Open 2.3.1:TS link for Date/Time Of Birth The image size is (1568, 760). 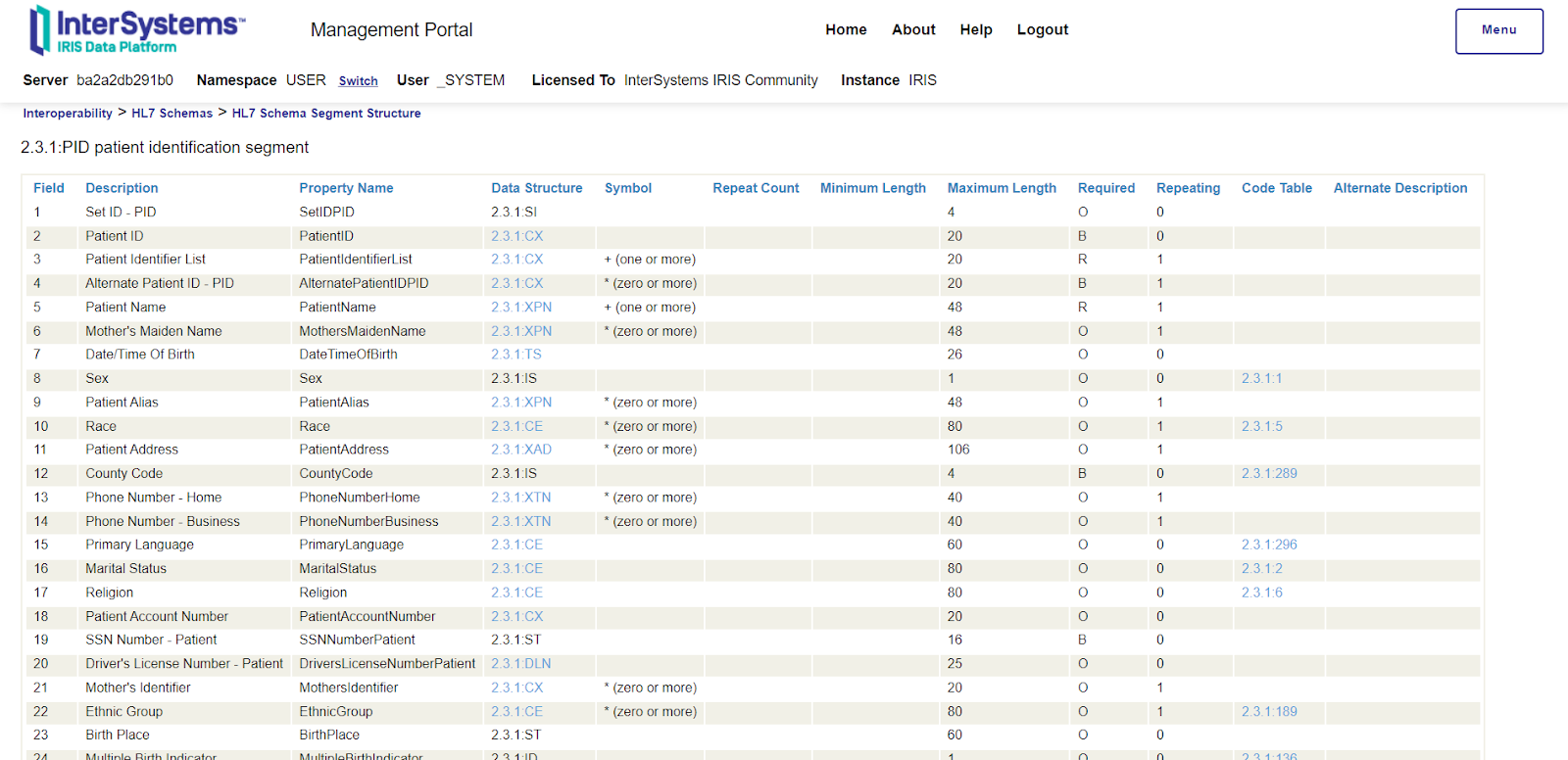click(x=516, y=355)
